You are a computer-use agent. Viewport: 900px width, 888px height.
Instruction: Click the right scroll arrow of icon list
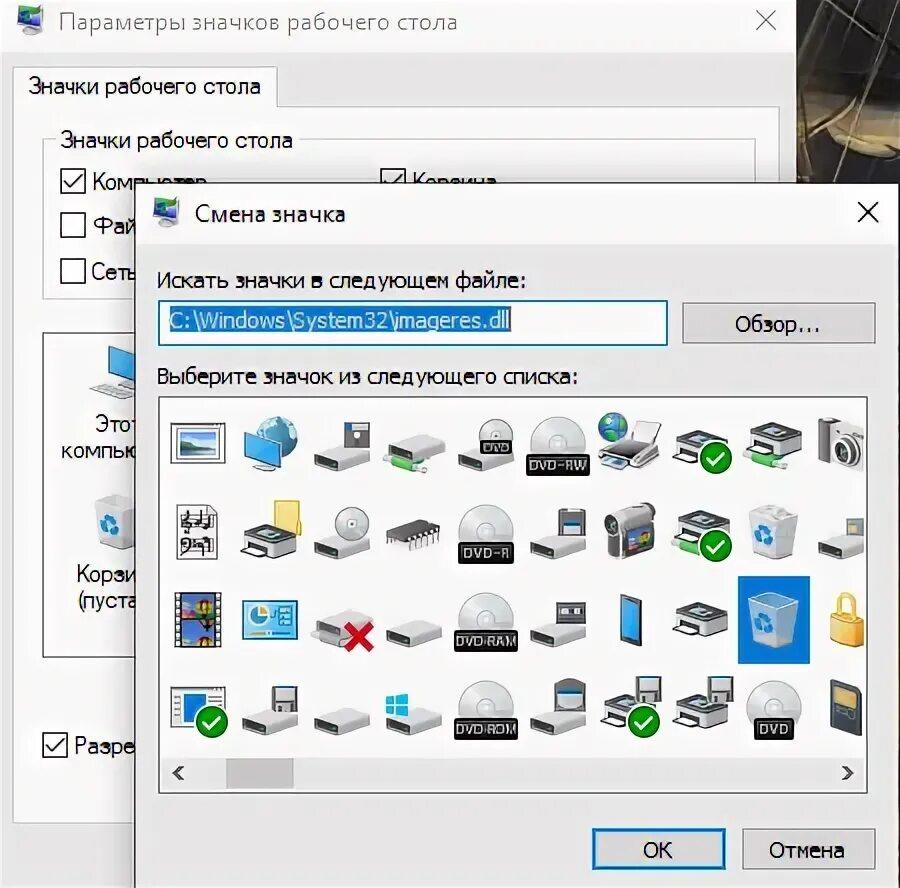point(847,773)
